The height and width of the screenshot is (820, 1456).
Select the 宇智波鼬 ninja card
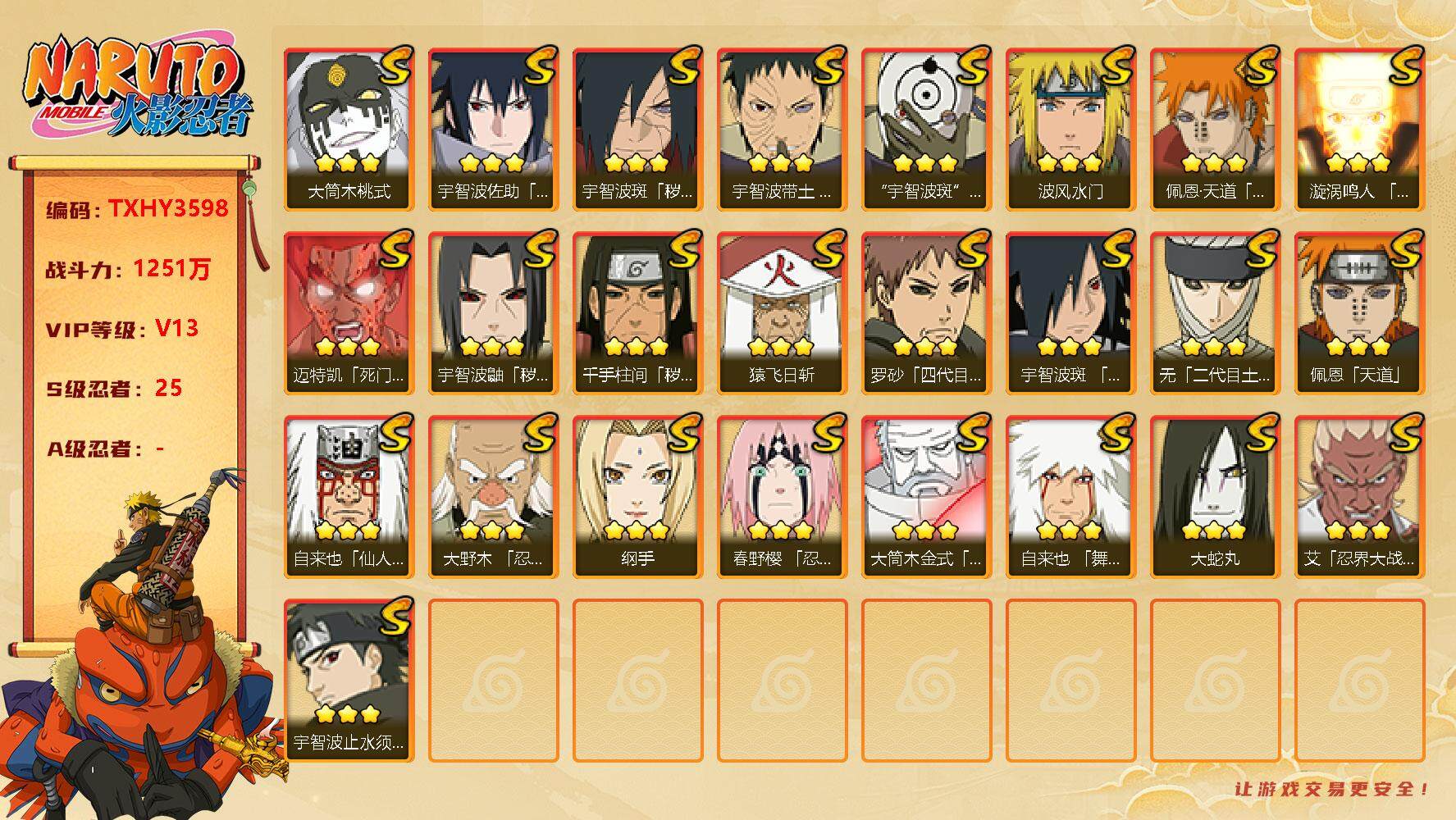coord(493,313)
